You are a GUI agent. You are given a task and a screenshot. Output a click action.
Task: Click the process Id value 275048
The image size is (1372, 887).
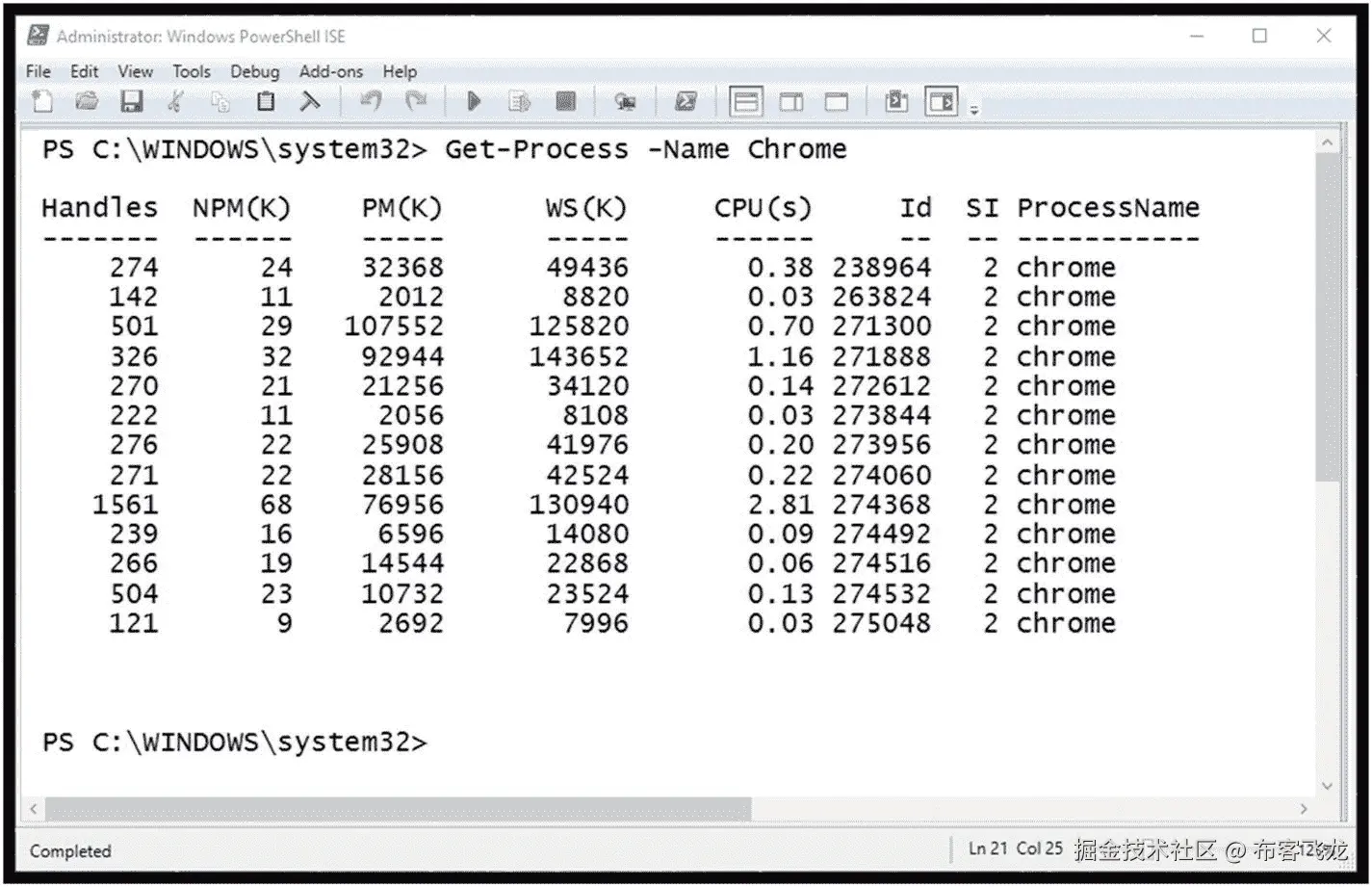point(882,622)
